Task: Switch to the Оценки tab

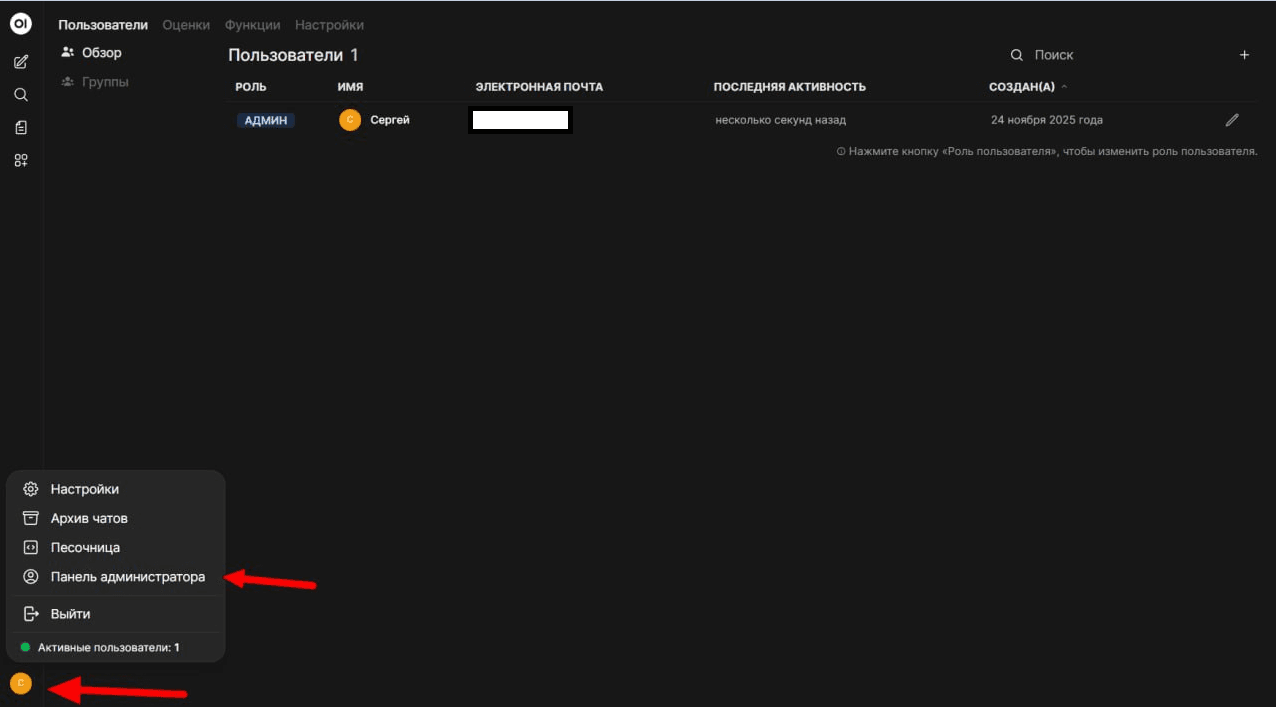Action: tap(186, 24)
